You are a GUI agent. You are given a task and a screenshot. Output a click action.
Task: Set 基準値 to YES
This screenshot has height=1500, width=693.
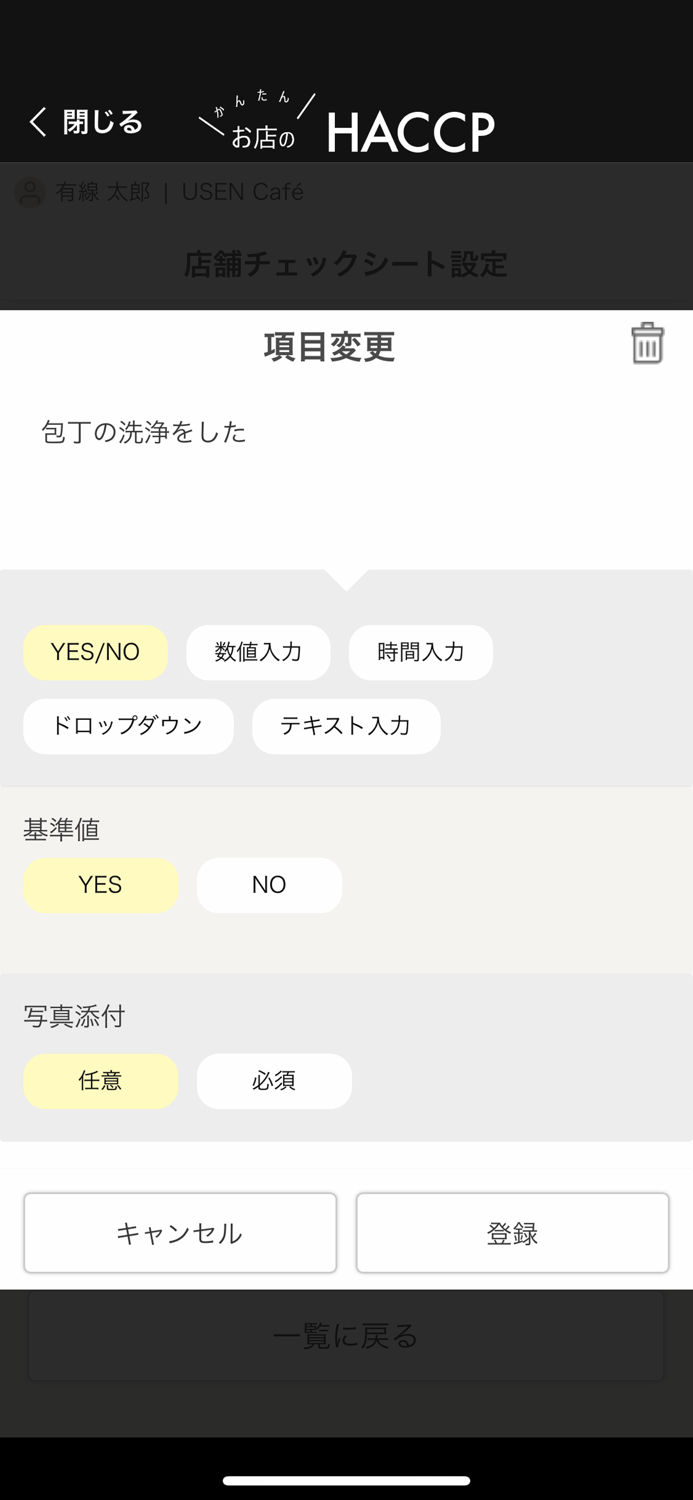coord(100,885)
